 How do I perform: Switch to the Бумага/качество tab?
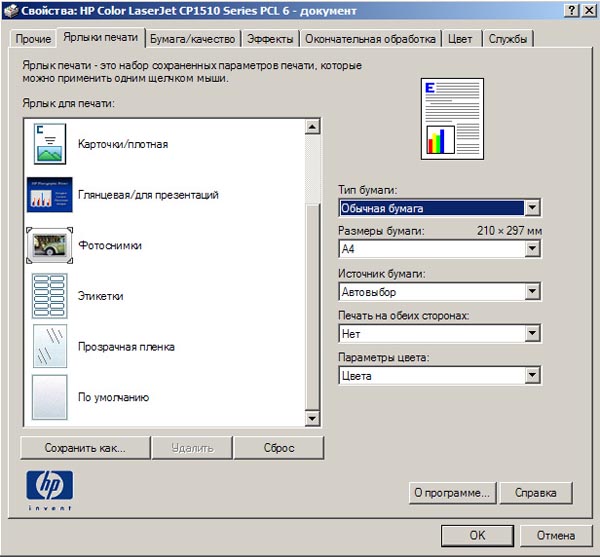192,39
